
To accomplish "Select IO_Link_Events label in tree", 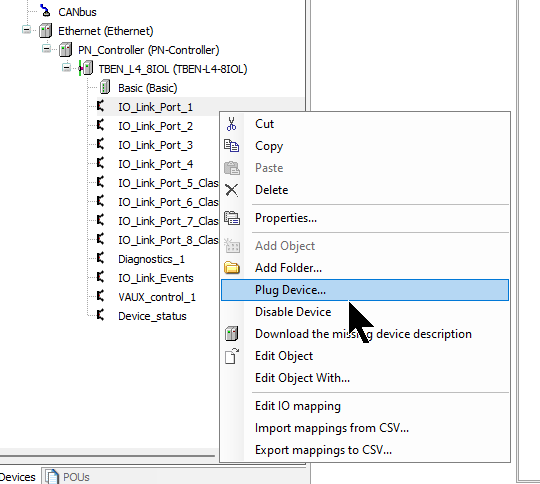I will click(156, 278).
